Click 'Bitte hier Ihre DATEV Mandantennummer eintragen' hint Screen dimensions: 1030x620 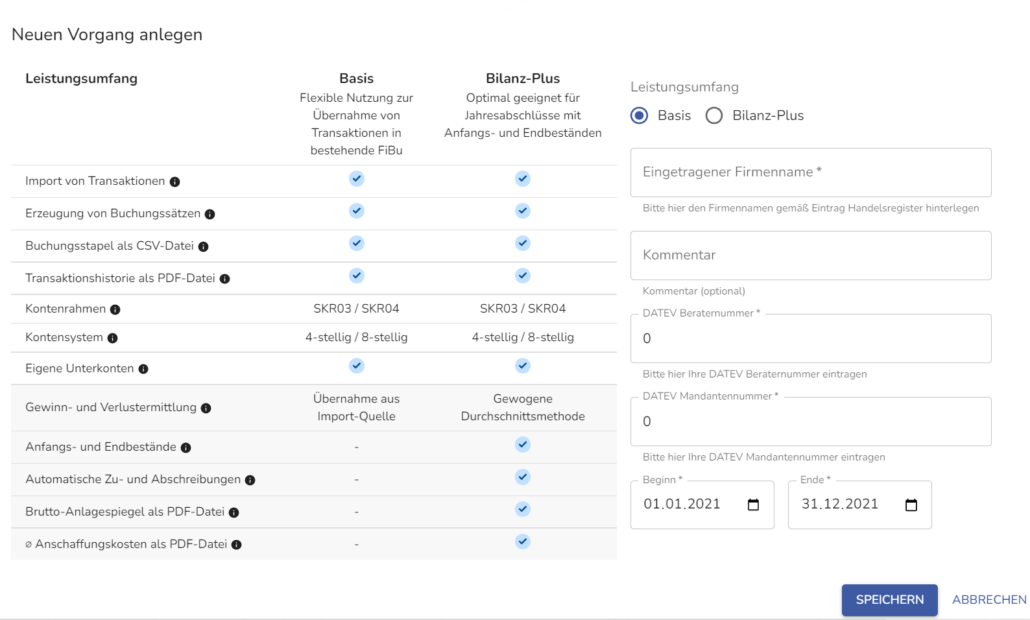point(764,457)
